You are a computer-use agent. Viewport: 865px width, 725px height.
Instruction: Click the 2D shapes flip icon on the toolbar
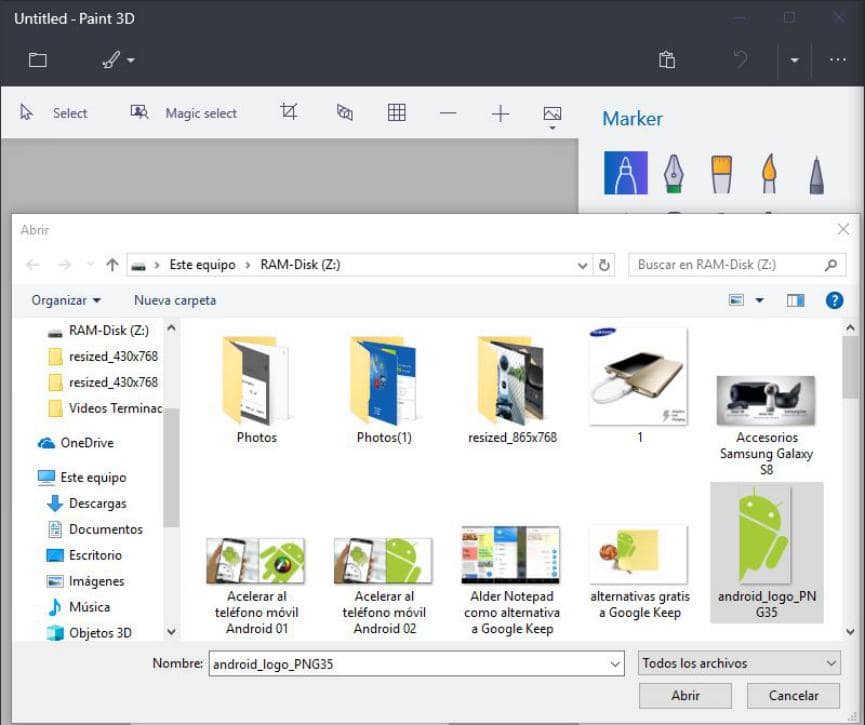(344, 113)
